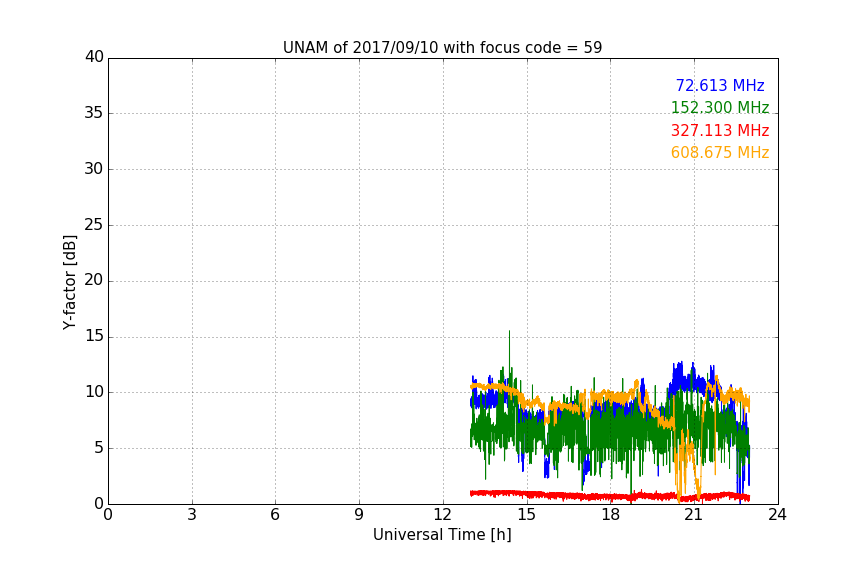Click the y-axis tick label '5'
Image resolution: width=864 pixels, height=576 pixels.
(99, 448)
